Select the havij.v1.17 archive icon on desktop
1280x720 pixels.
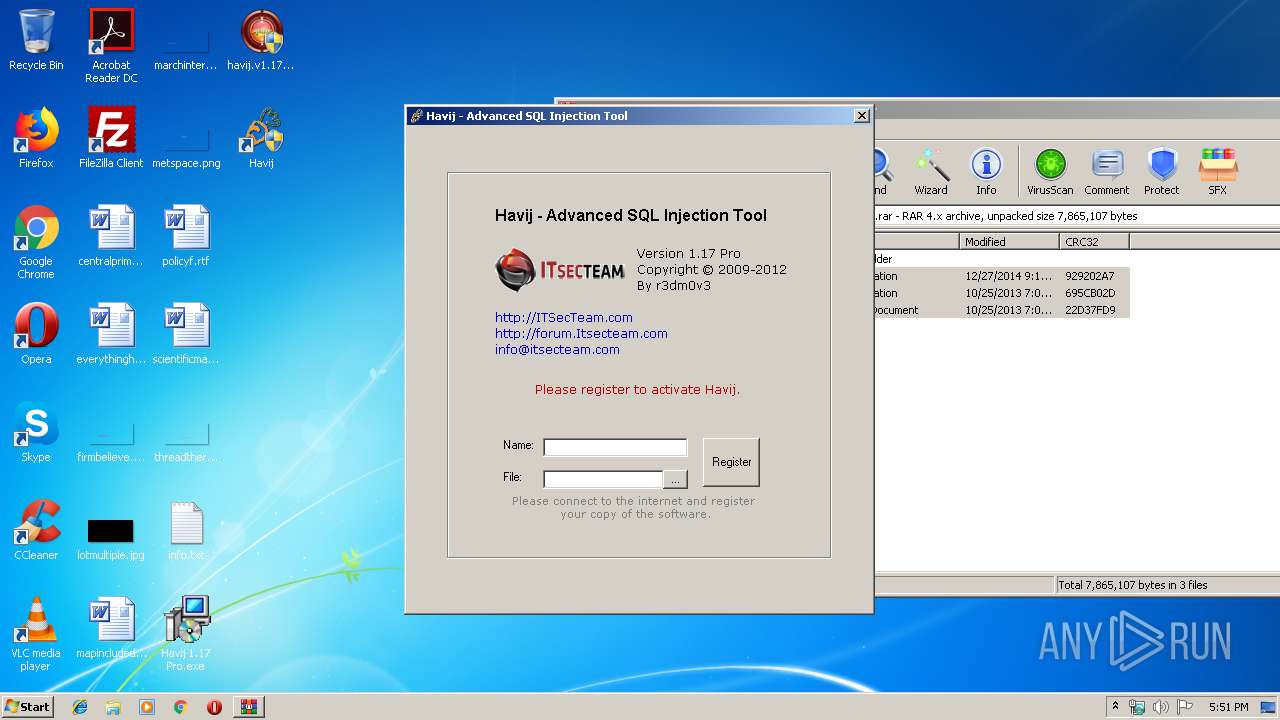click(x=261, y=40)
